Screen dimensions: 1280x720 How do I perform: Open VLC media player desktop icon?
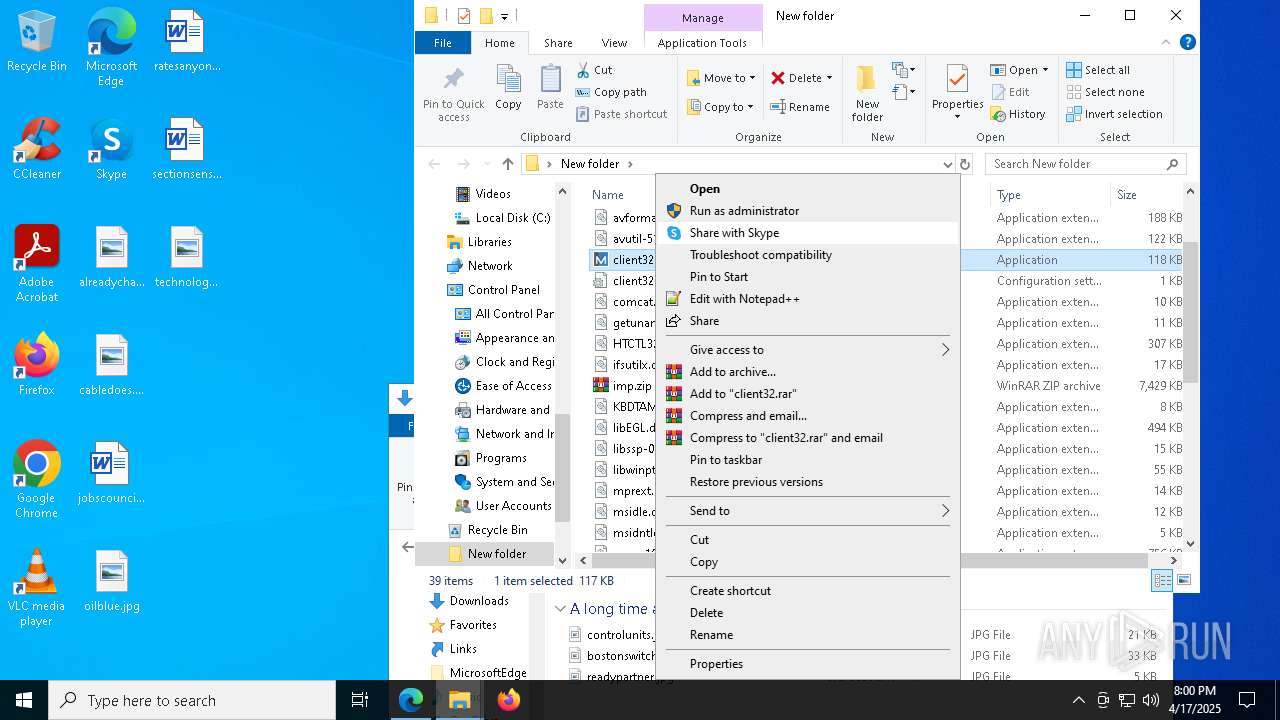[37, 588]
